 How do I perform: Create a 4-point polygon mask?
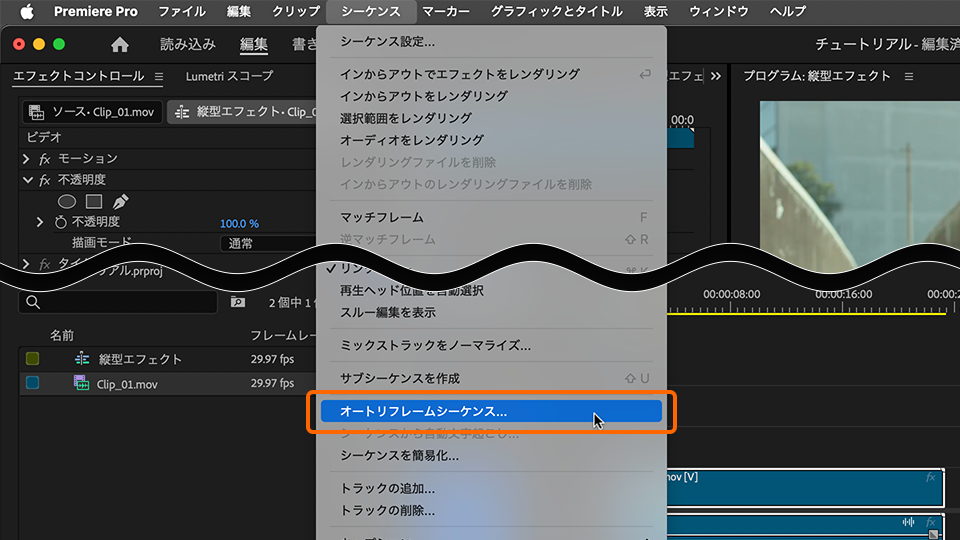click(94, 201)
